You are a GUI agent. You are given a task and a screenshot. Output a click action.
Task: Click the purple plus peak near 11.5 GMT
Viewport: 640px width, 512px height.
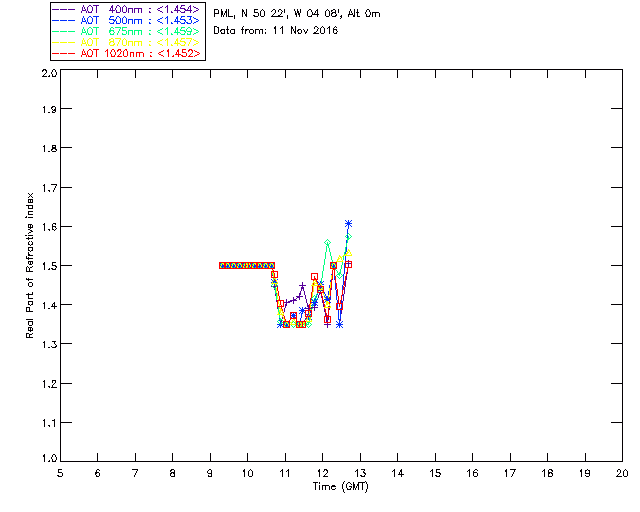pyautogui.click(x=302, y=285)
